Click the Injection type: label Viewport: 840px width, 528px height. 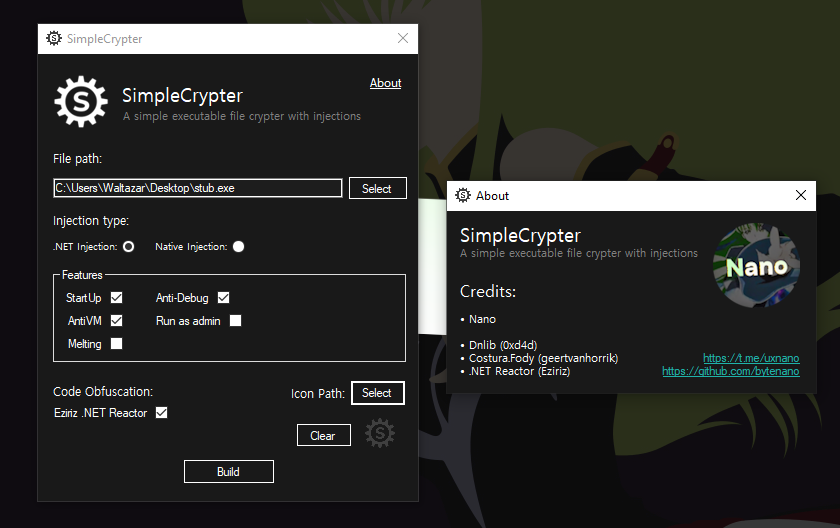91,221
